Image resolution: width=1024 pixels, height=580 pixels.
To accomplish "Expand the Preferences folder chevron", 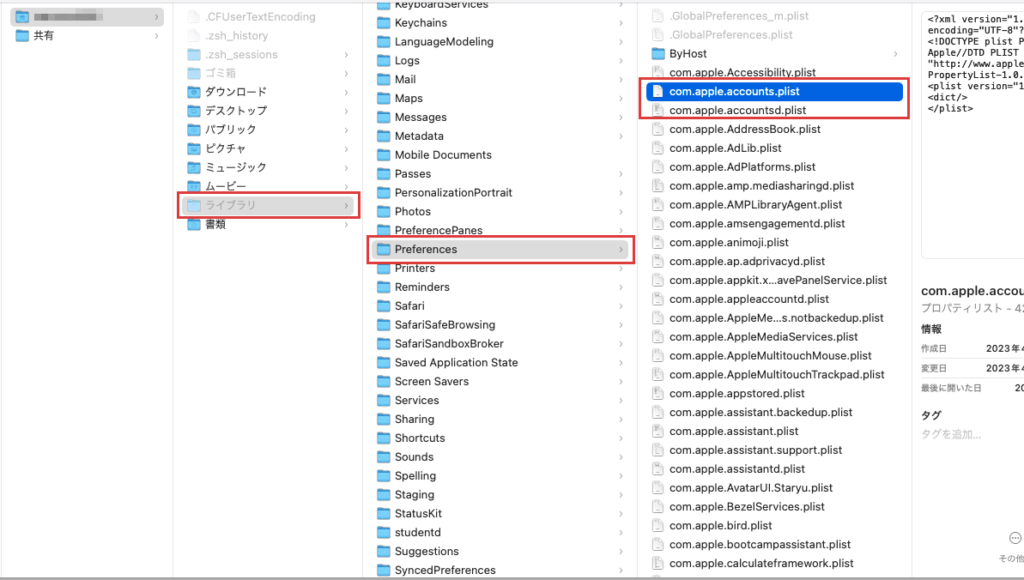I will pos(620,250).
